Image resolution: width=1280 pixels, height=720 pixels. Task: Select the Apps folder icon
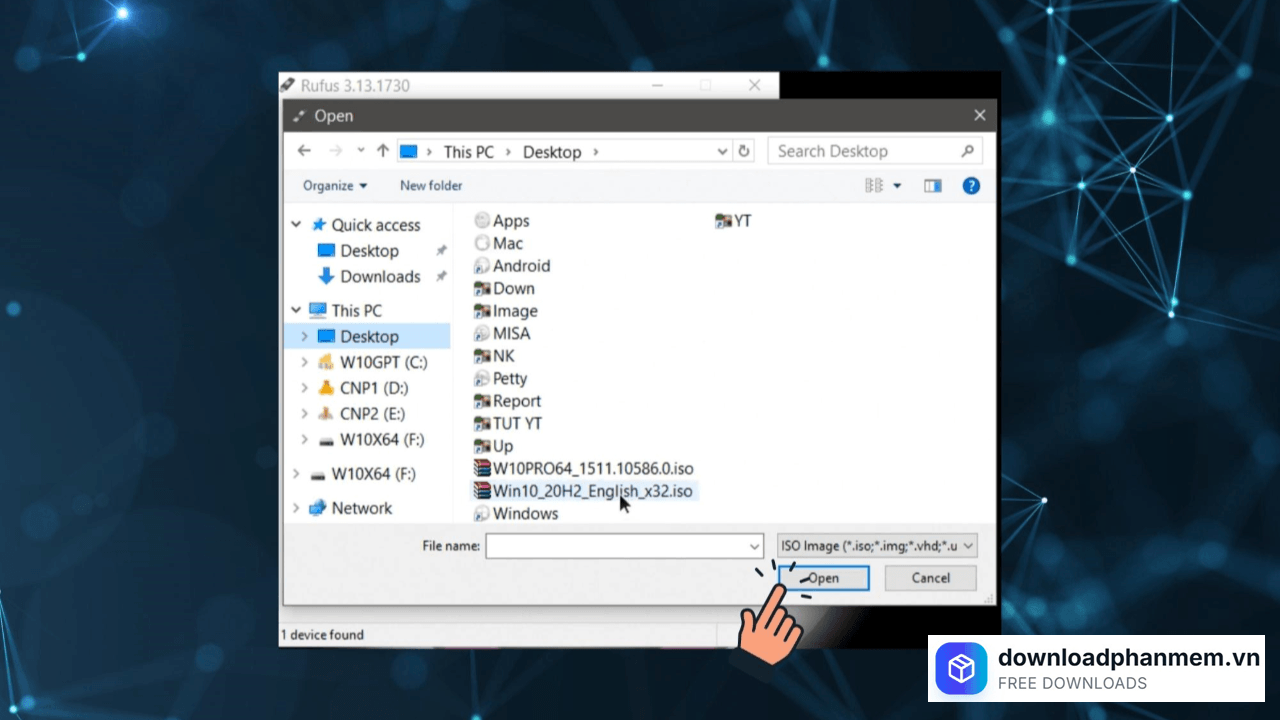482,221
